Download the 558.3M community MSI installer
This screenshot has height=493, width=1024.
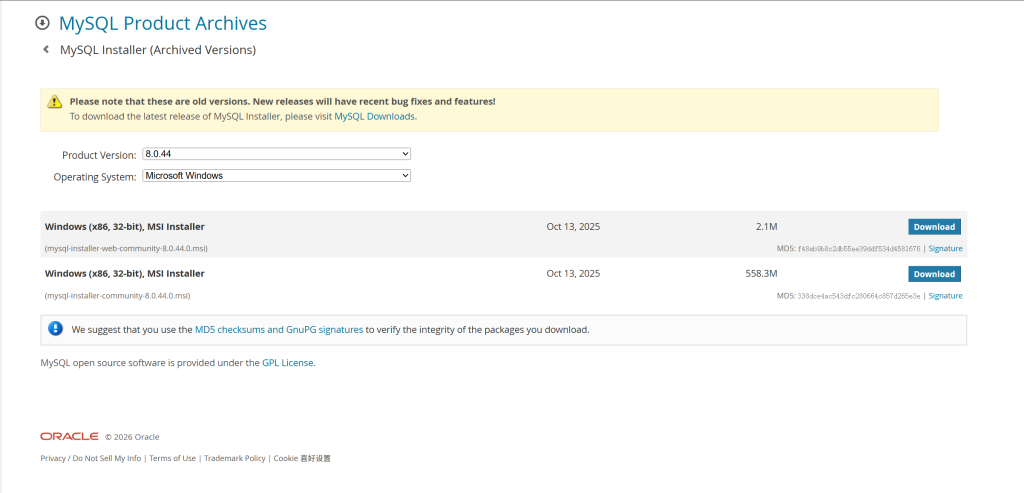click(934, 274)
